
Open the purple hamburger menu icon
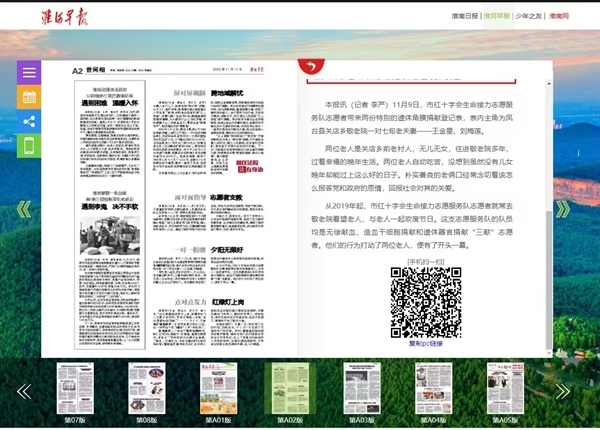(x=29, y=73)
